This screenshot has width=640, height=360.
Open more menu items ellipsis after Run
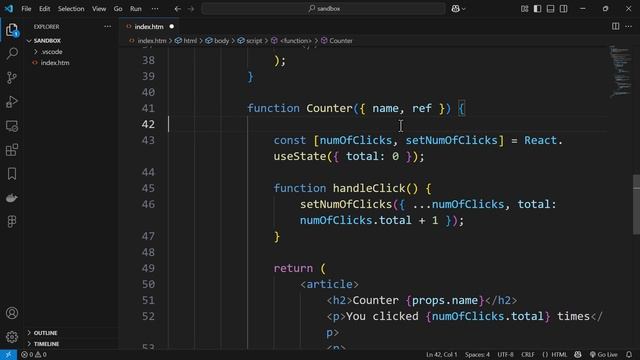point(155,9)
